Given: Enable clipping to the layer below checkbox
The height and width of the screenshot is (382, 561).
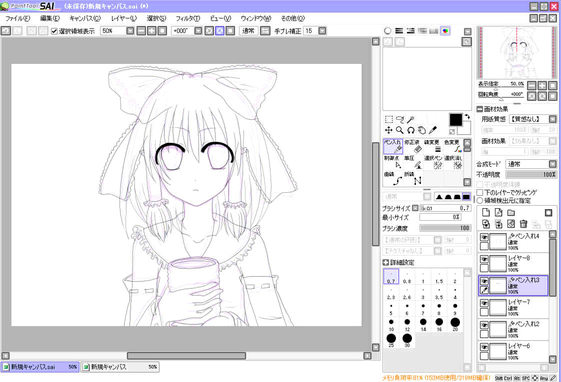Looking at the screenshot, I should click(480, 192).
